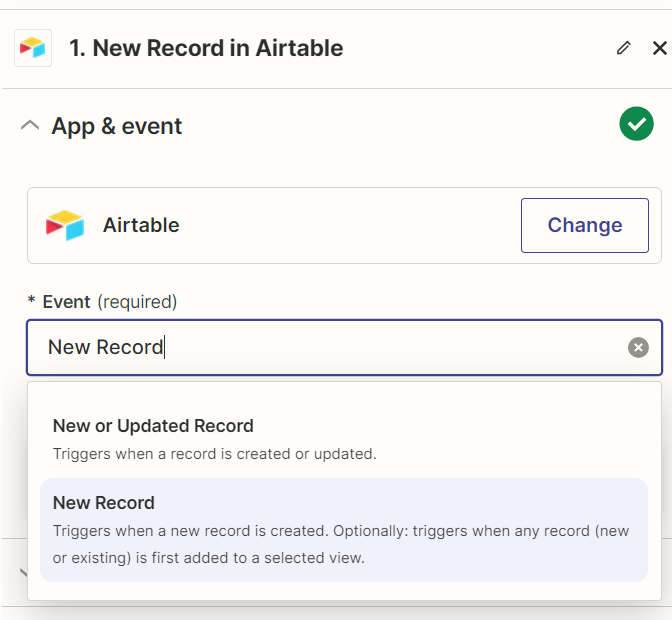
Task: Choose the highlighted New Record event
Action: click(x=344, y=530)
